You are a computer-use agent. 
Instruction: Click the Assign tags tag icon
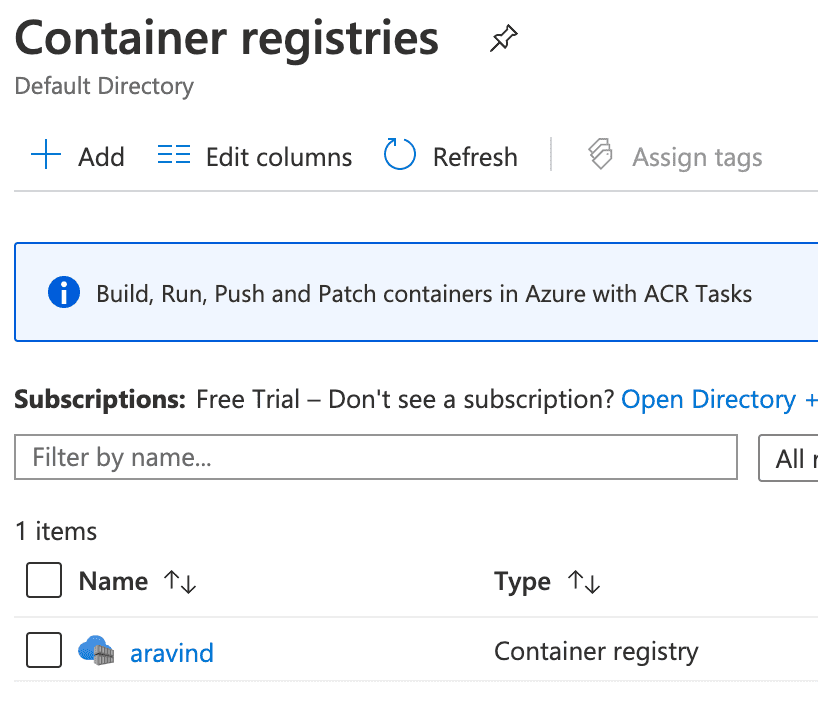point(600,156)
